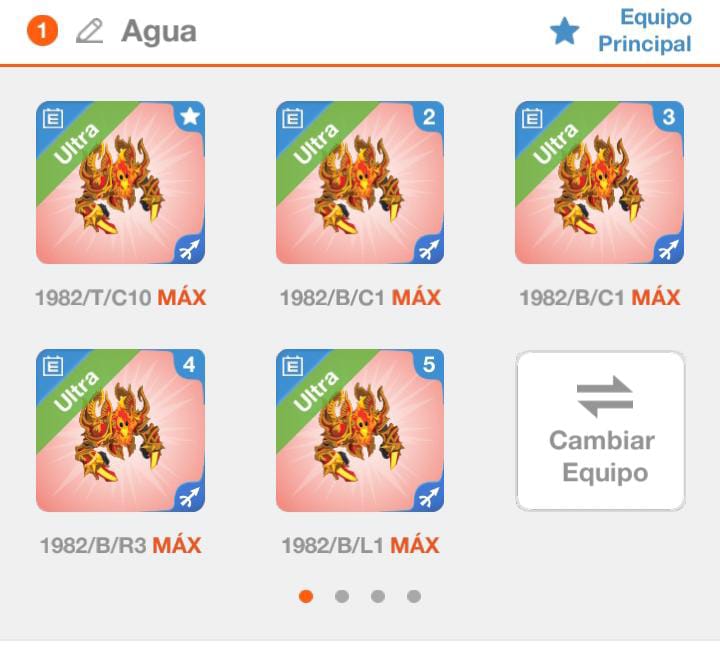This screenshot has height=654, width=720.
Task: Tap the calendar event icon on monster 4
Action: click(x=53, y=366)
